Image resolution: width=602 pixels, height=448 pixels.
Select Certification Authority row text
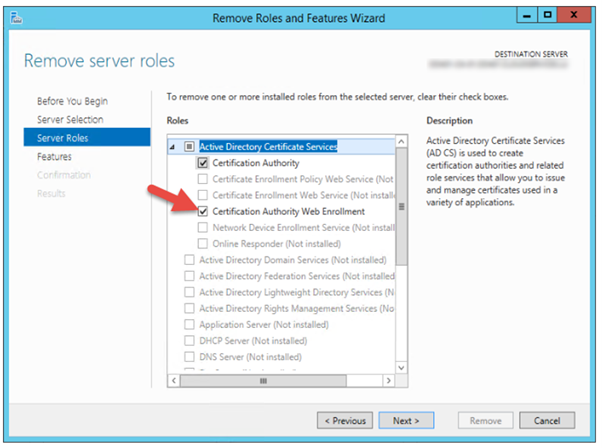(256, 163)
